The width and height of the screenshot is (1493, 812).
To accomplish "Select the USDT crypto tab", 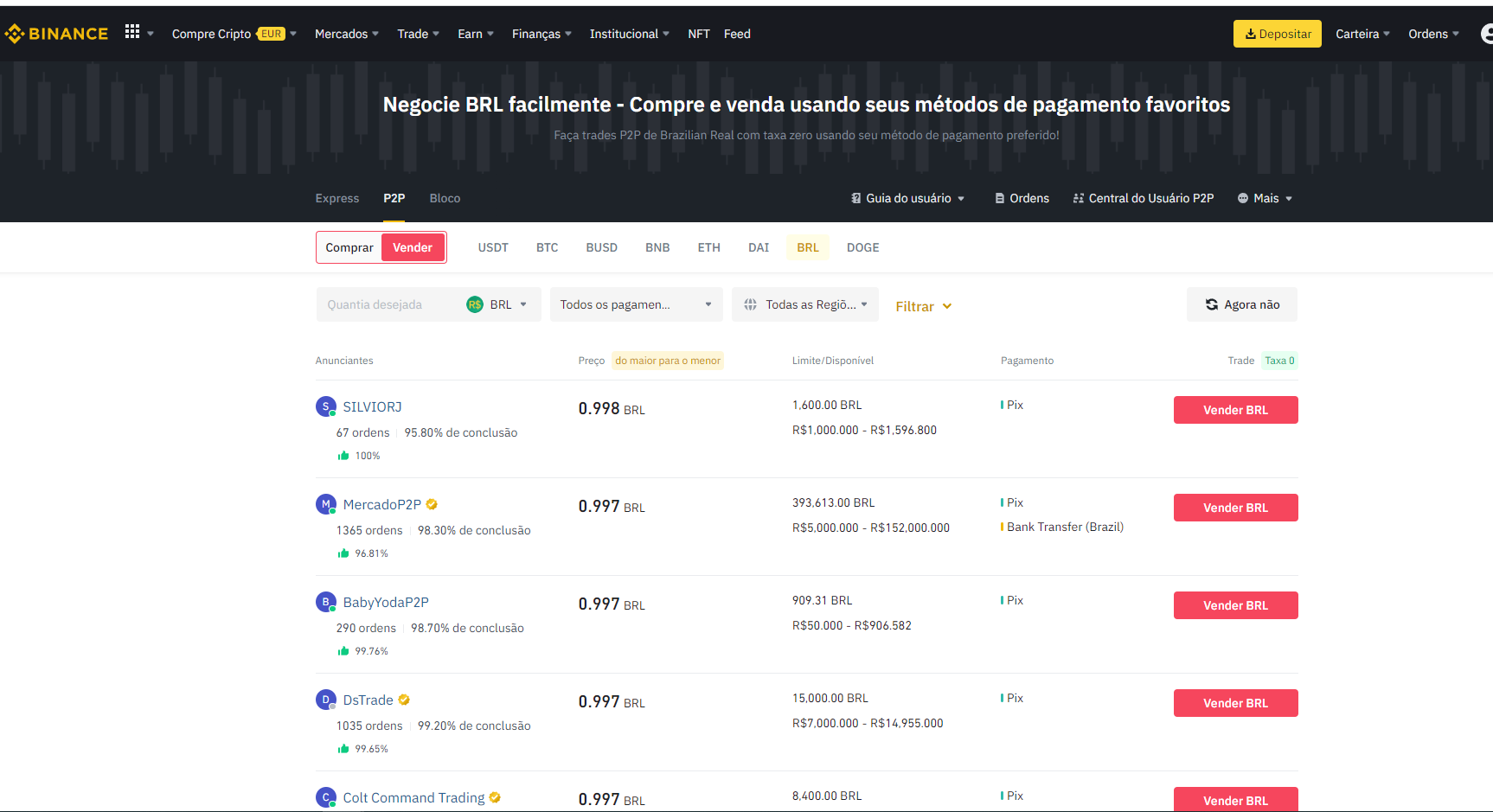I will click(x=493, y=247).
